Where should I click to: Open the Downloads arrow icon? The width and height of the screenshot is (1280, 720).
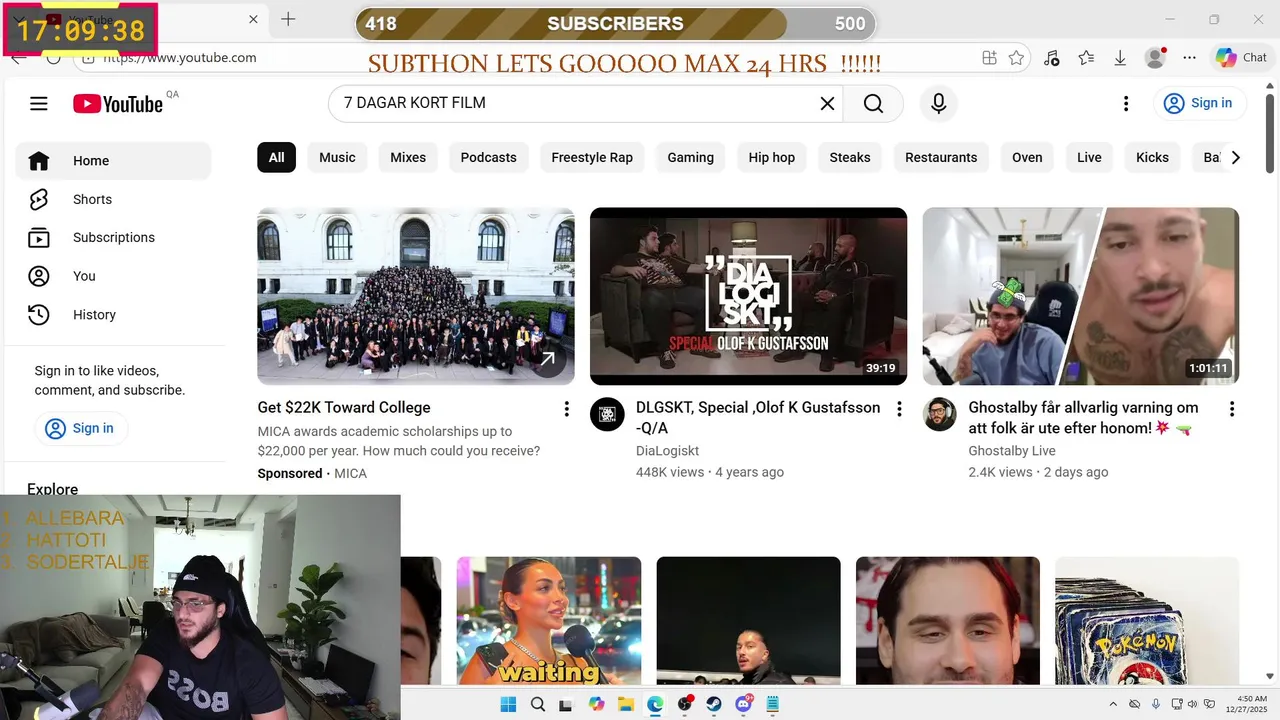click(x=1120, y=58)
